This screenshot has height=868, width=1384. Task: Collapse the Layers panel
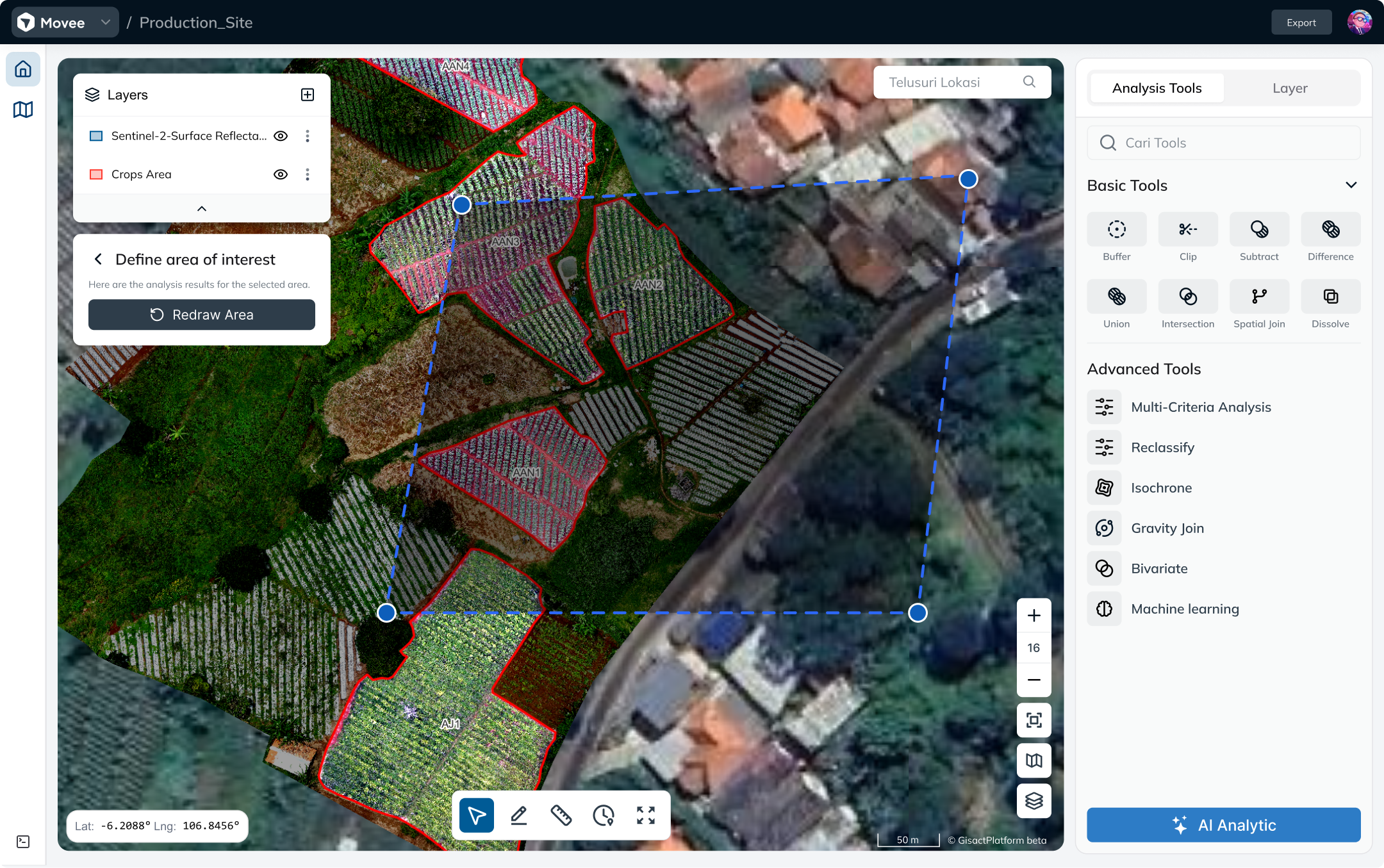[x=201, y=208]
